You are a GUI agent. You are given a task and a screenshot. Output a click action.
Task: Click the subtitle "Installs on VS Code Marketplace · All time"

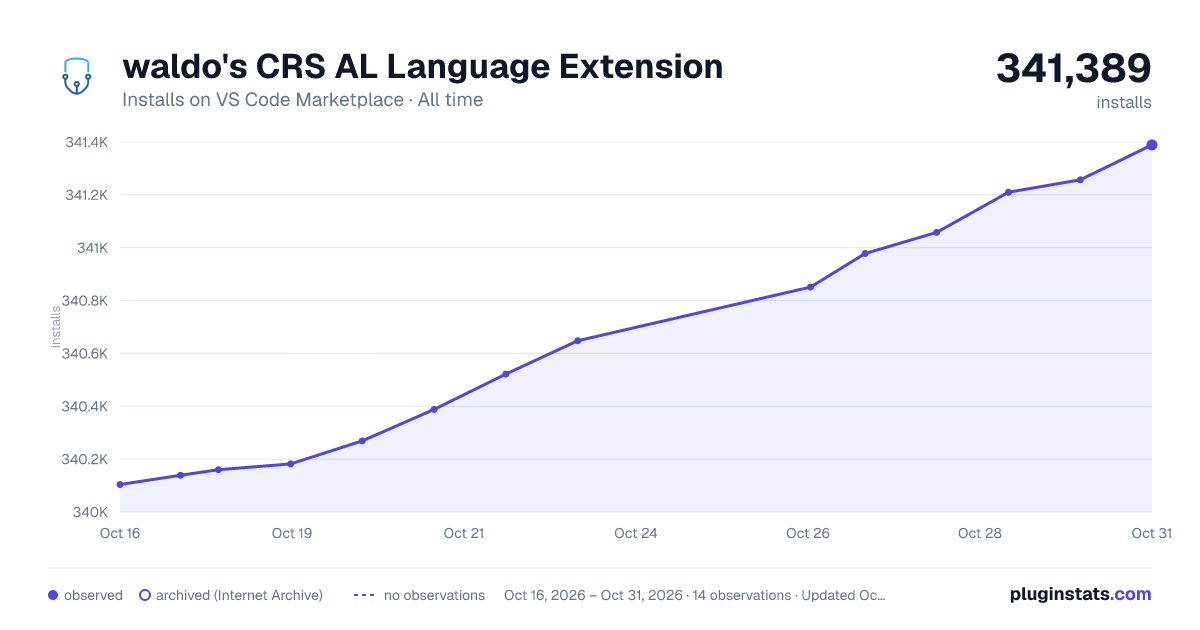(302, 100)
